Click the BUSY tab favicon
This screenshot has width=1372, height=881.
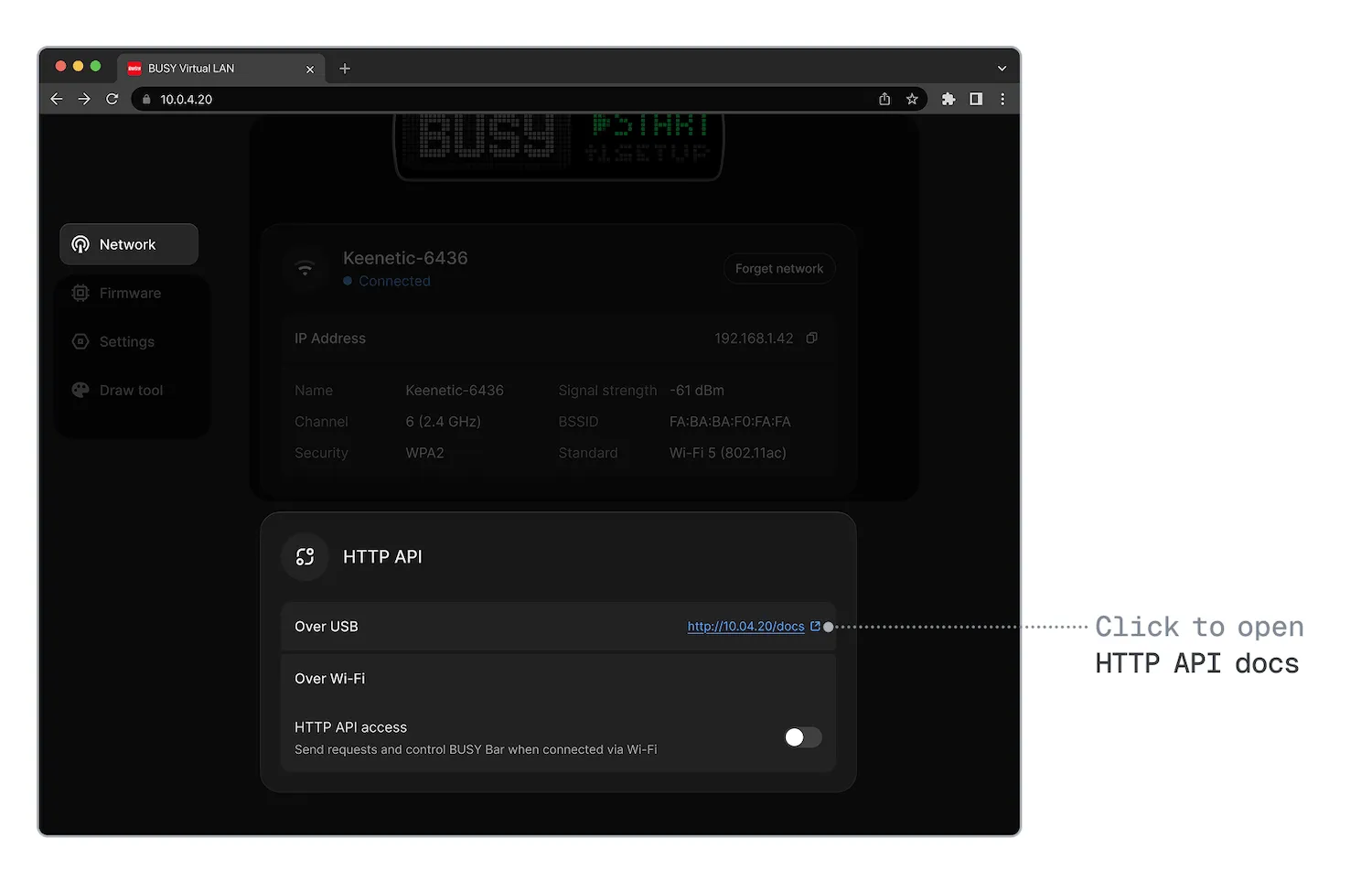click(x=134, y=69)
